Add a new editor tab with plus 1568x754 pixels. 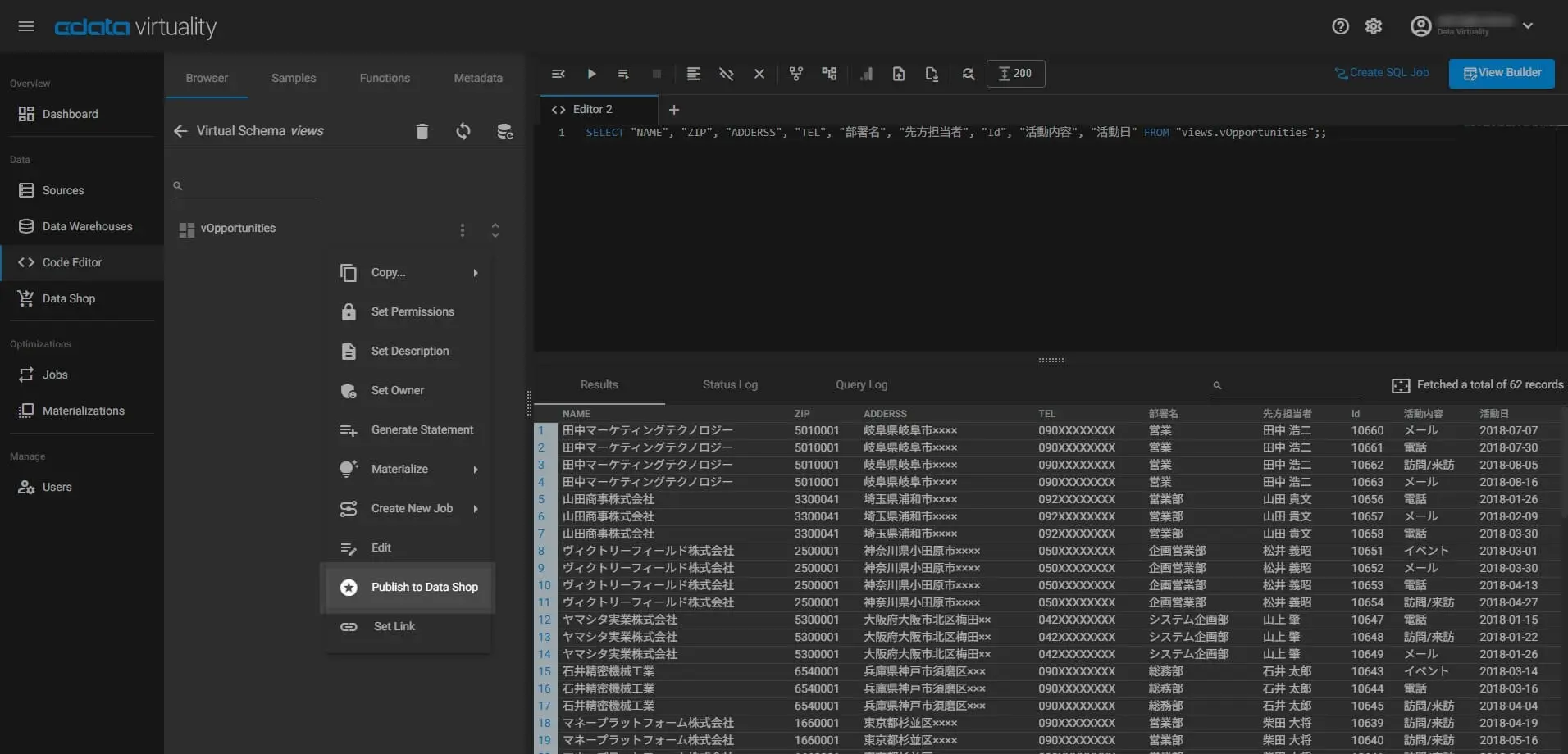tap(674, 110)
